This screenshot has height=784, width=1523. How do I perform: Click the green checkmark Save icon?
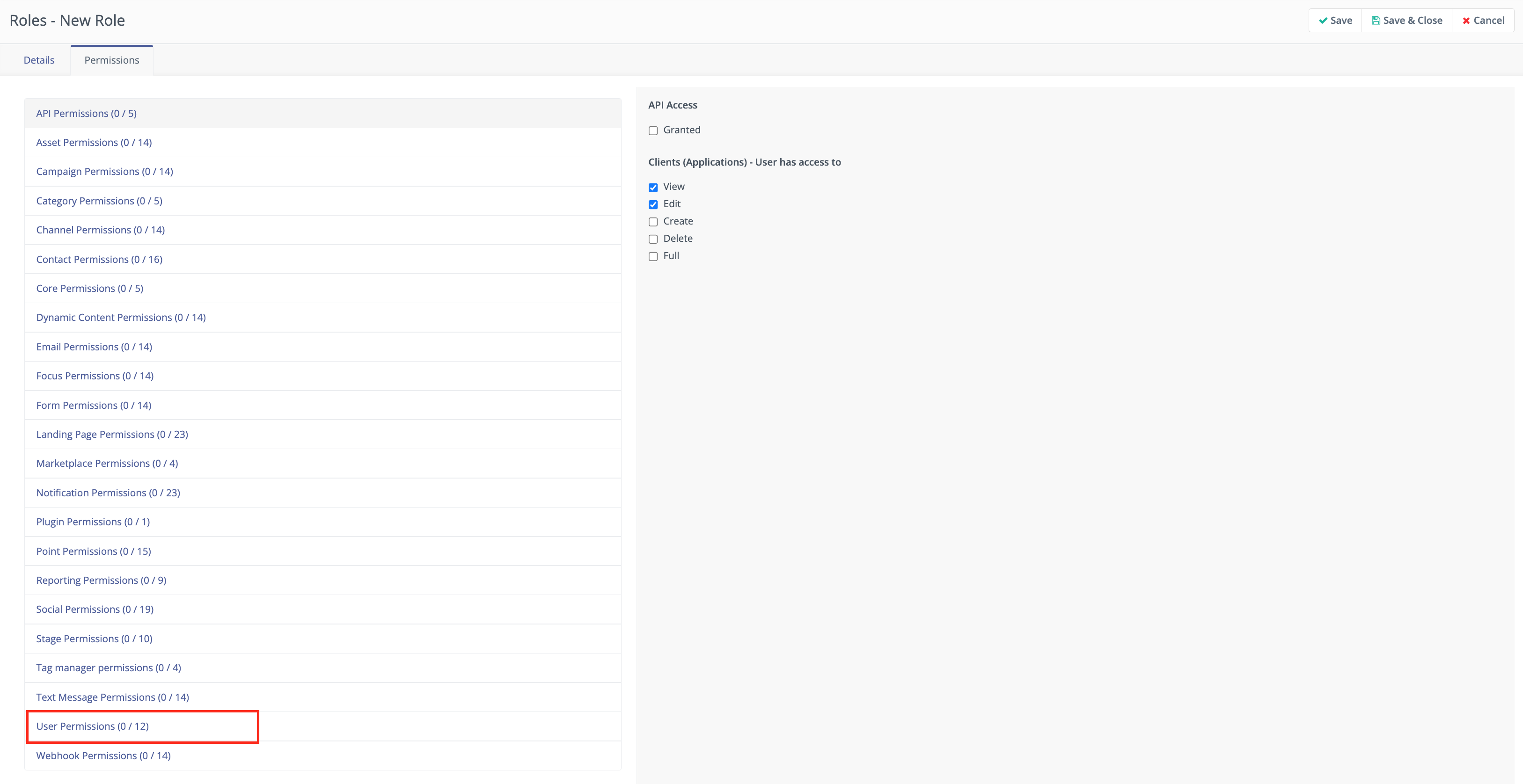pos(1323,21)
